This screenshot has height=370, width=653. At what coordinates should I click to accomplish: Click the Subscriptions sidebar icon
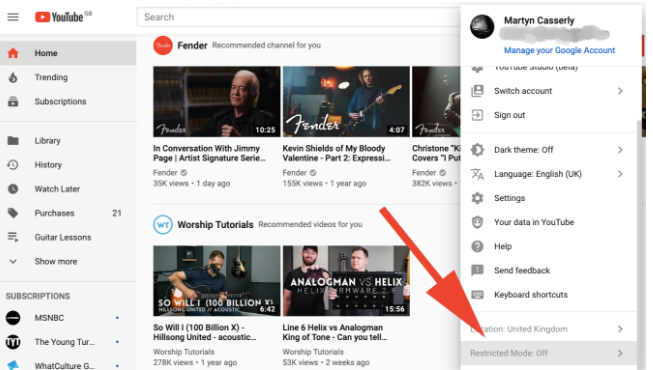[13, 101]
